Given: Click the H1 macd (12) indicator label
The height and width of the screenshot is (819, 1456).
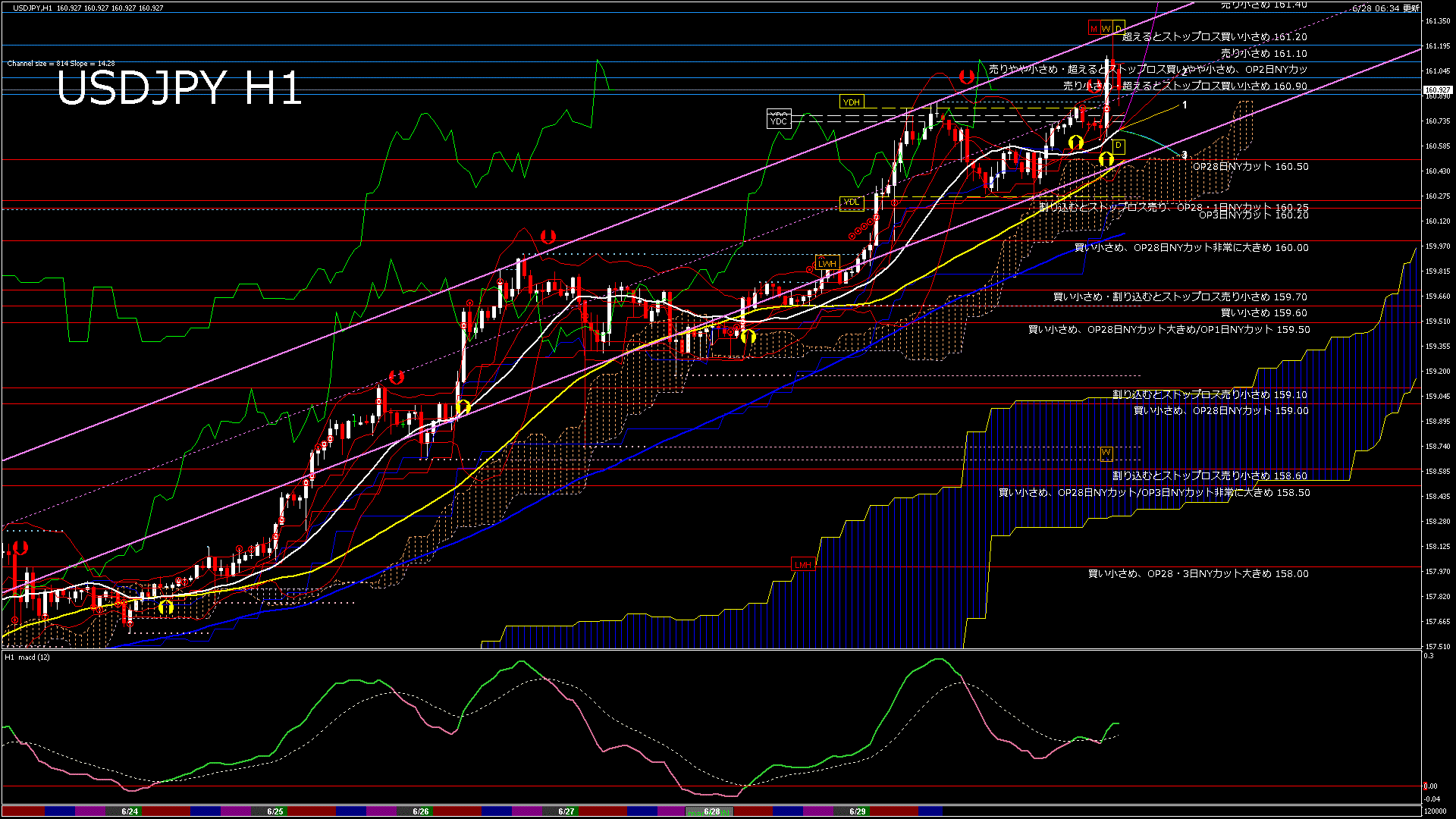Looking at the screenshot, I should coord(27,657).
